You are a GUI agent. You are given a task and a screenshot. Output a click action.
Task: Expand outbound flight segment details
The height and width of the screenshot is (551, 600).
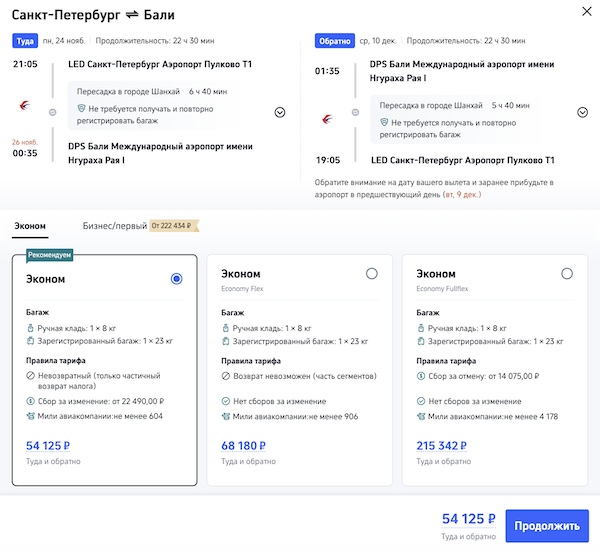tap(280, 113)
